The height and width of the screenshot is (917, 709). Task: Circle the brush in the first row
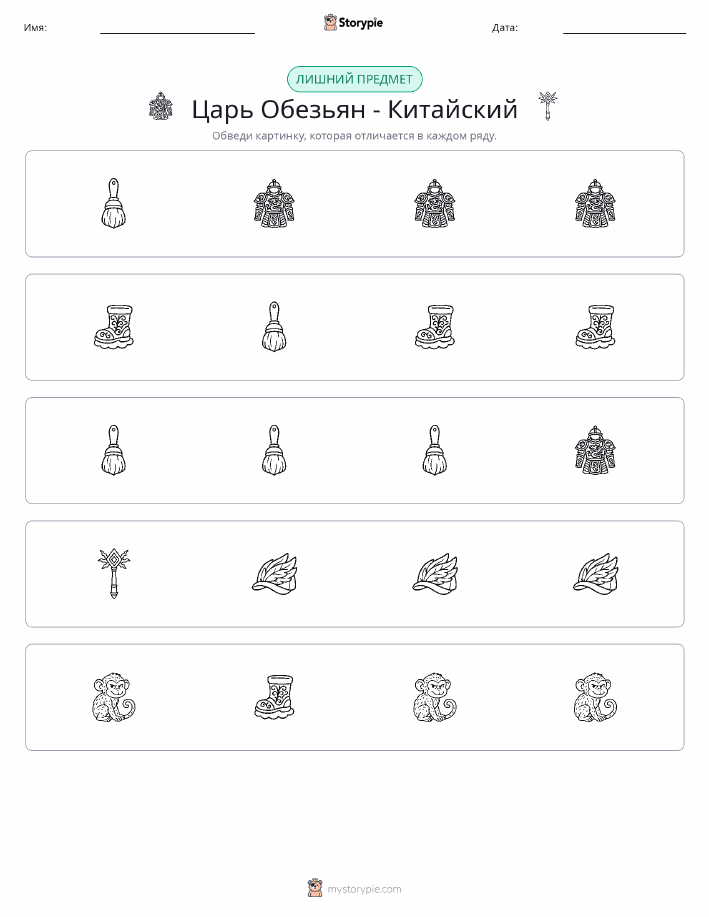(113, 203)
